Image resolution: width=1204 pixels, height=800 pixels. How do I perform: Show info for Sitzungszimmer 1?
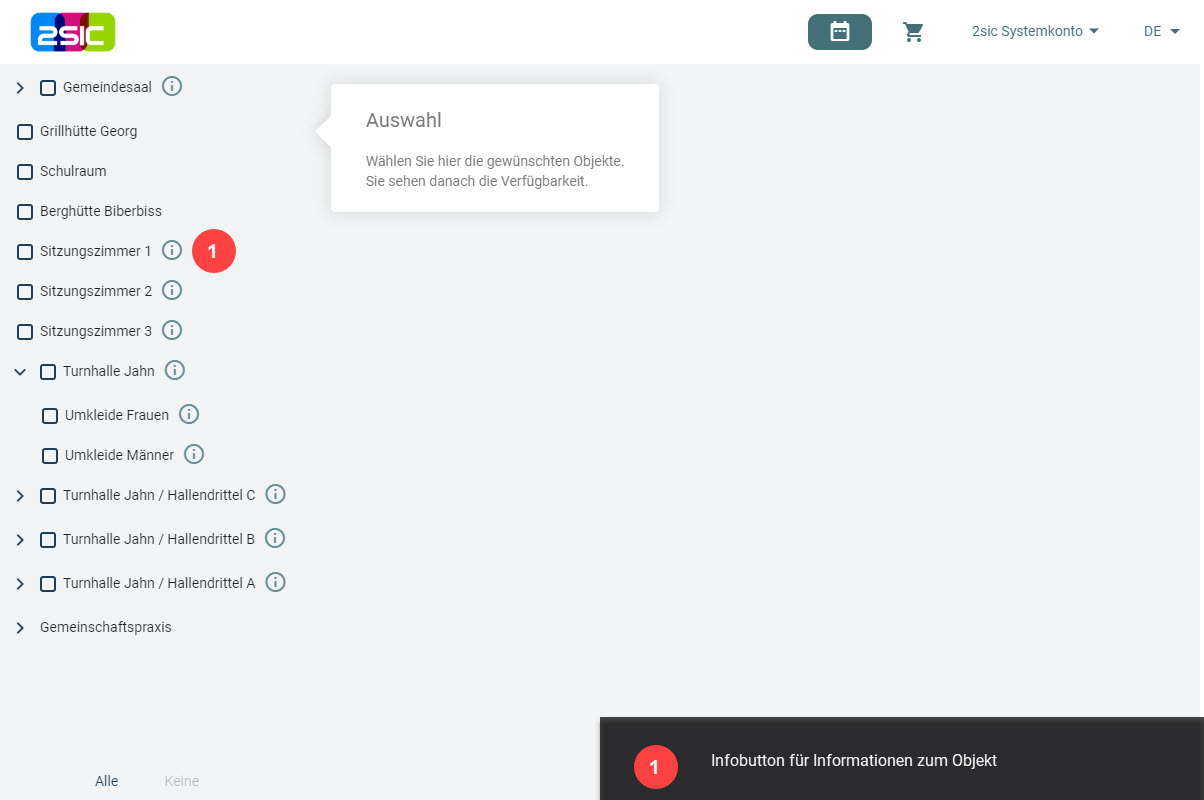click(172, 250)
